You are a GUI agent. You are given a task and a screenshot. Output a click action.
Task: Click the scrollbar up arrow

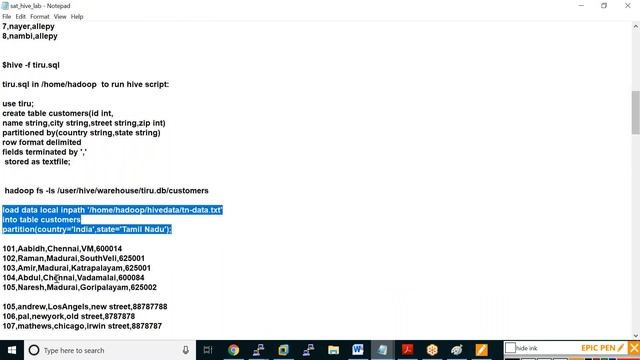click(x=636, y=26)
